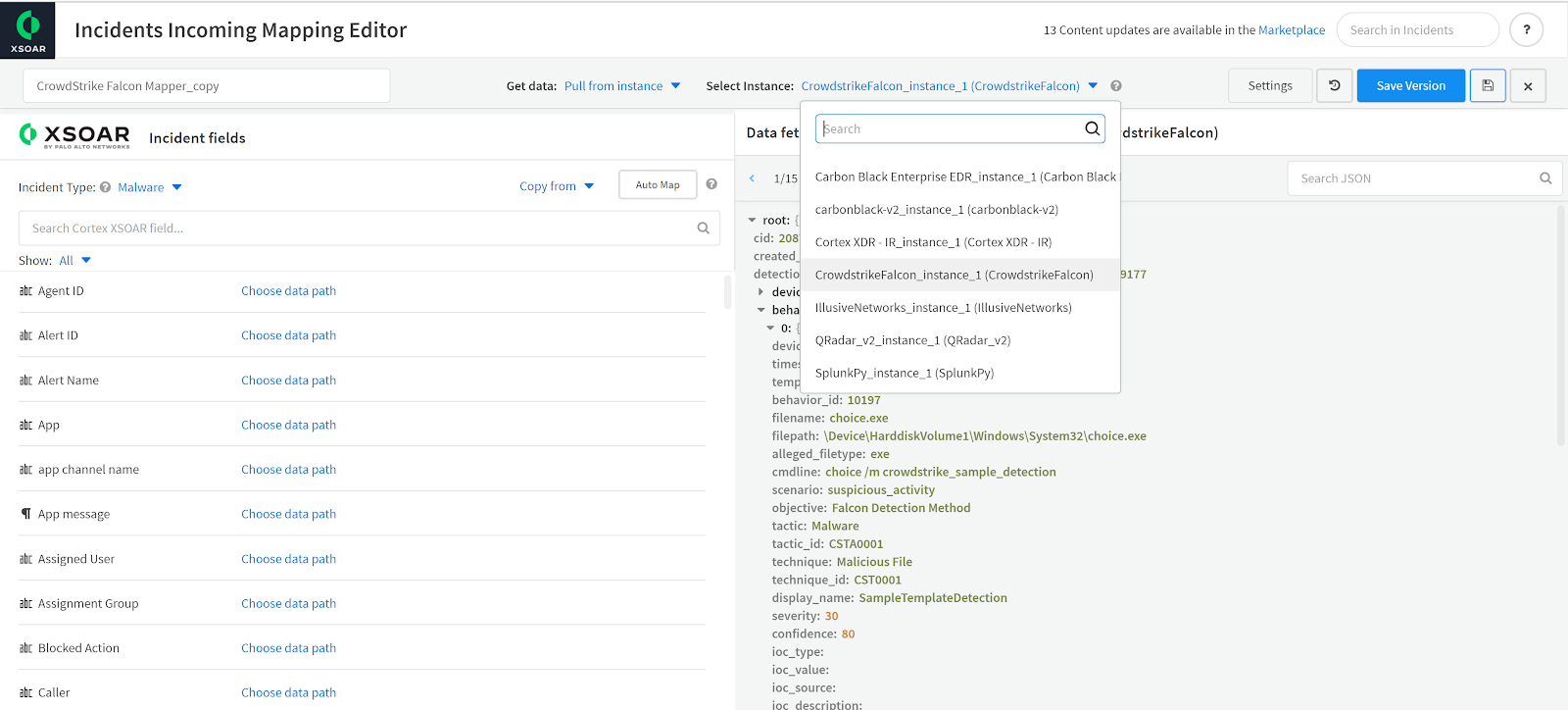Open the Pull from instance dropdown
The width and height of the screenshot is (1568, 710).
coord(622,86)
